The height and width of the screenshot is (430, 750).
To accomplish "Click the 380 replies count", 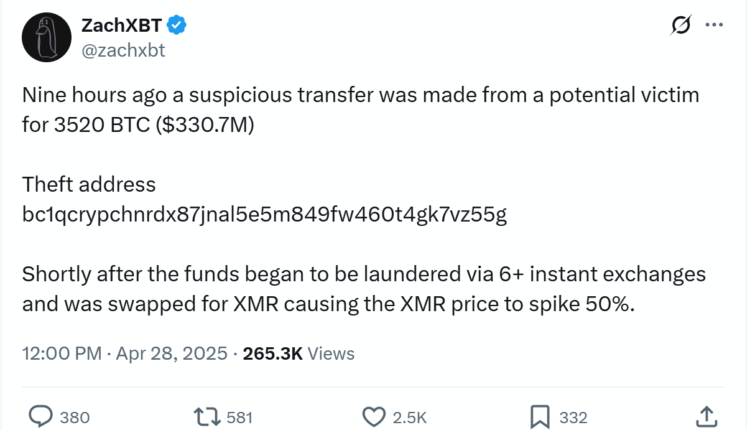I will click(77, 417).
